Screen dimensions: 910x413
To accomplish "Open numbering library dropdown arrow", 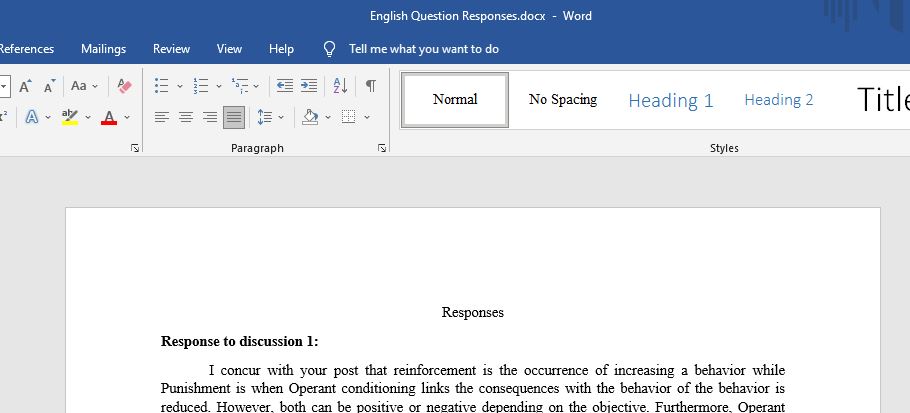I will pyautogui.click(x=219, y=86).
